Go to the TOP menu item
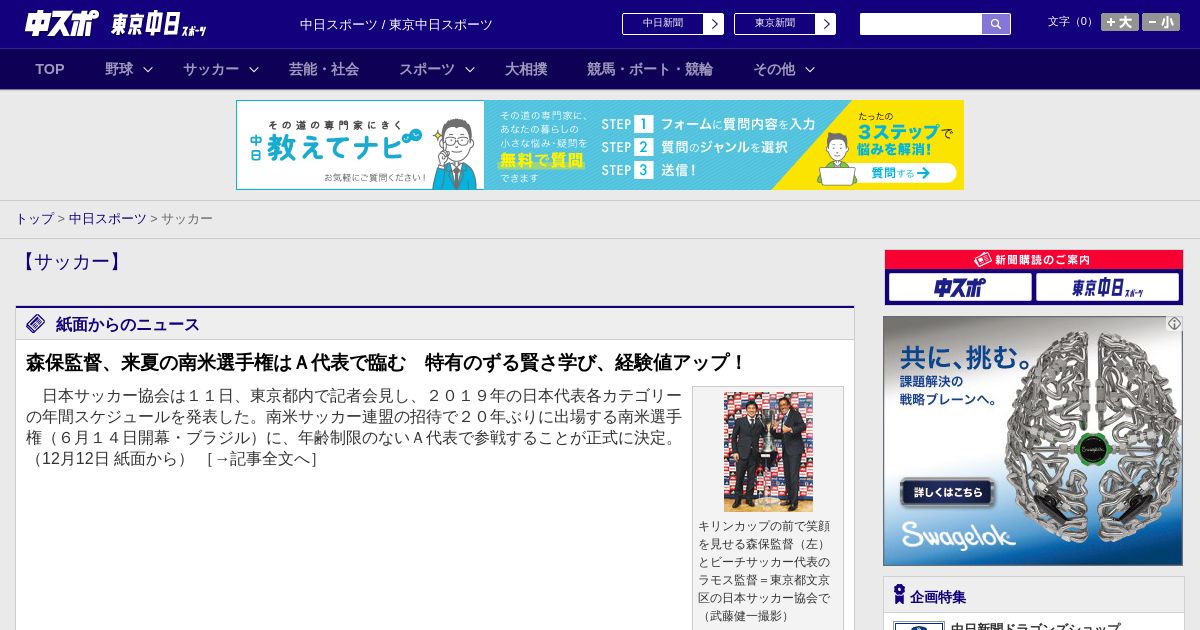Image resolution: width=1200 pixels, height=630 pixels. (50, 69)
